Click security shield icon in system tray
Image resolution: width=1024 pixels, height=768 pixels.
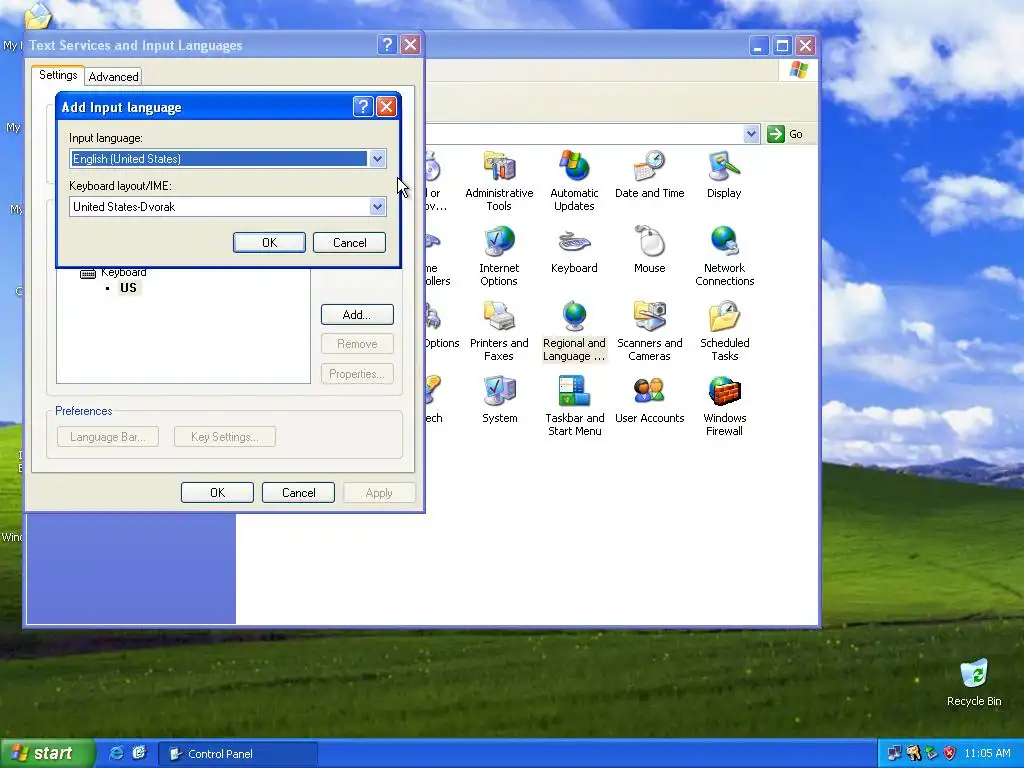point(949,753)
